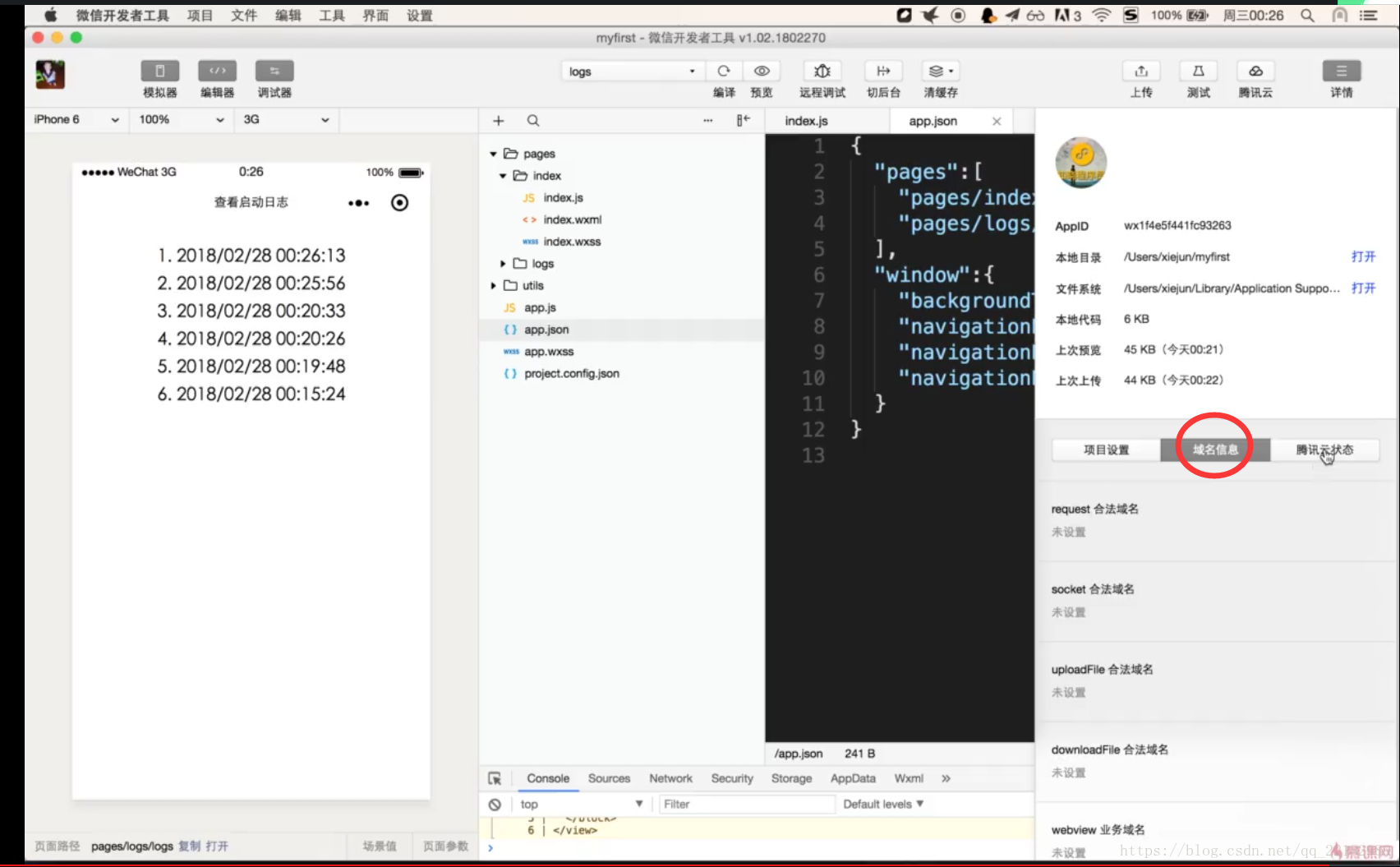Open the 项目 menu
1400x867 pixels.
(200, 16)
